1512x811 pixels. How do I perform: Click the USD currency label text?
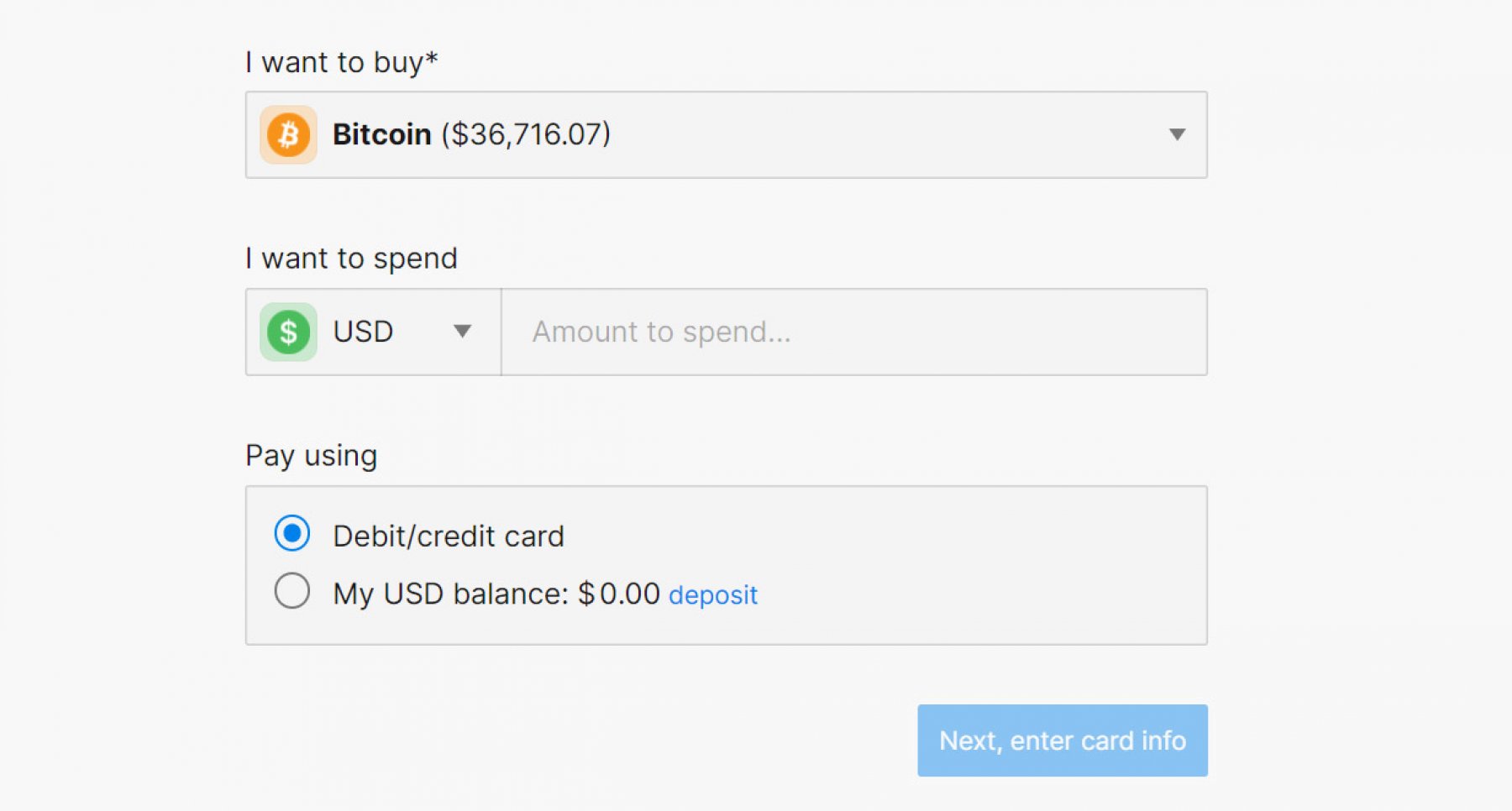[363, 332]
